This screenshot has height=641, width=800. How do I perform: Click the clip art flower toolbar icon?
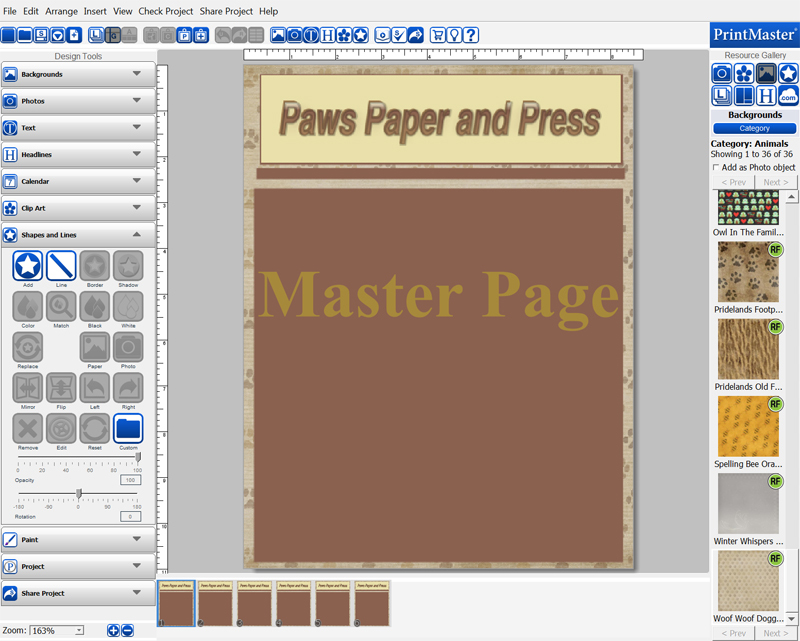344,35
